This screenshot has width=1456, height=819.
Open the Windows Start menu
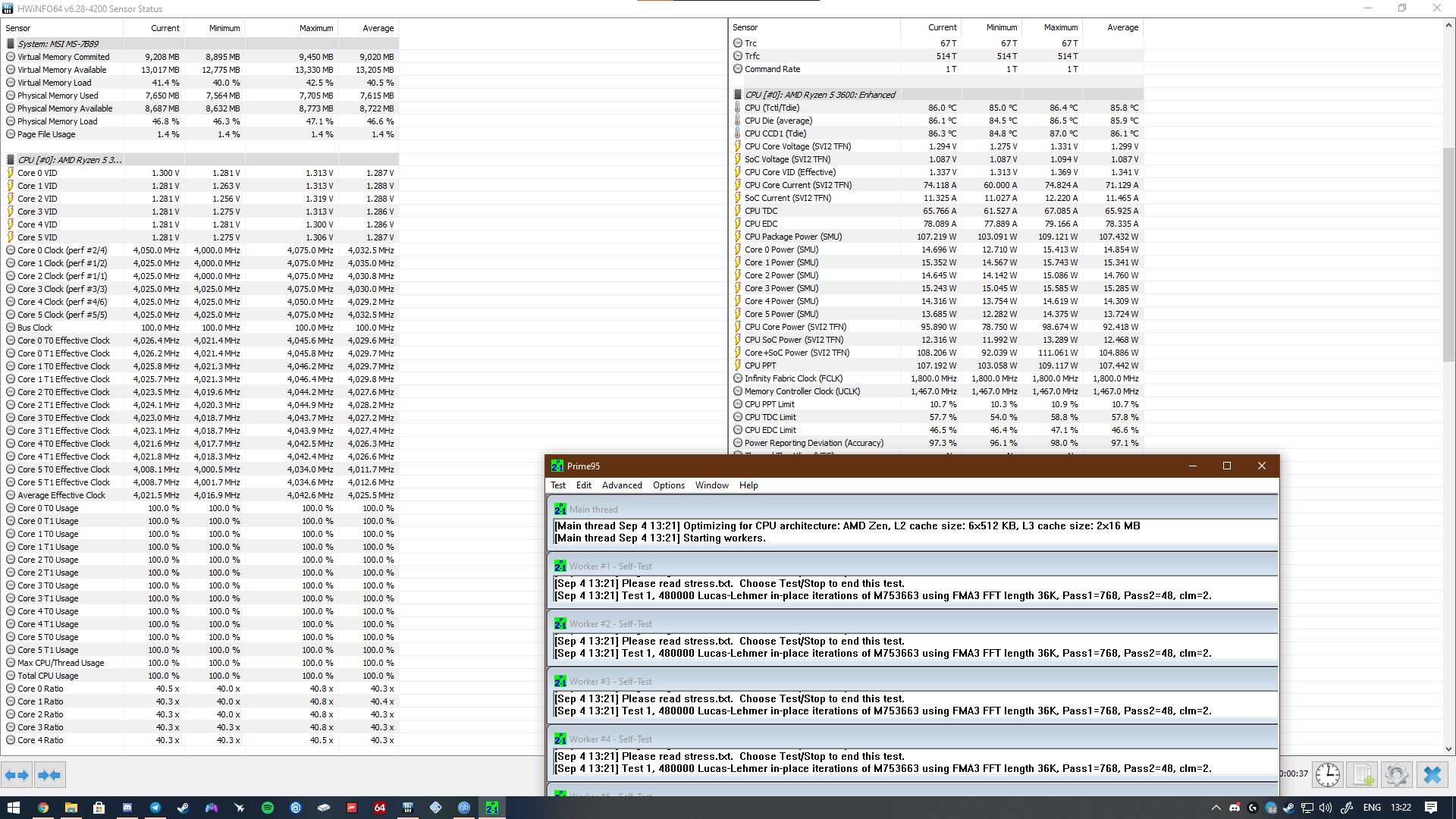(x=14, y=808)
